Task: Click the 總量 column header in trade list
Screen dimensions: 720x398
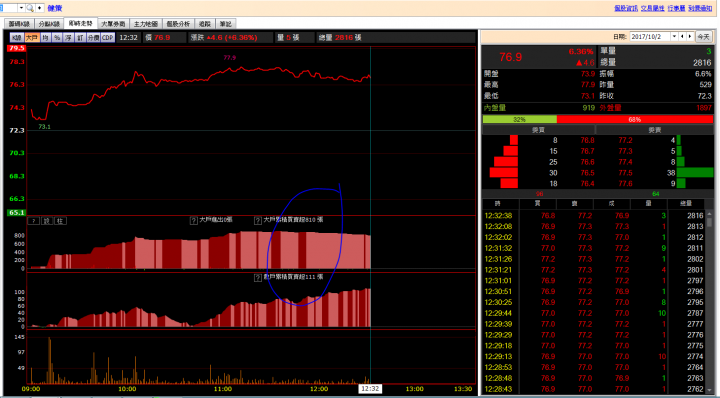Action: point(686,203)
